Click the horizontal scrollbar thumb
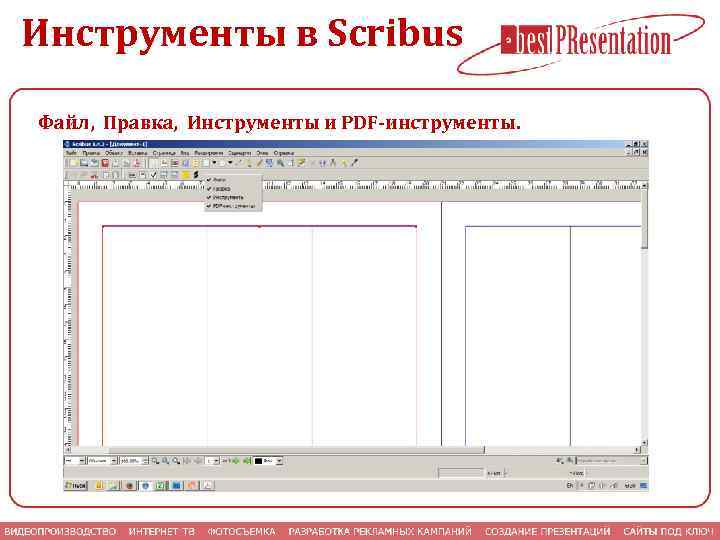The width and height of the screenshot is (720, 540). coord(297,450)
